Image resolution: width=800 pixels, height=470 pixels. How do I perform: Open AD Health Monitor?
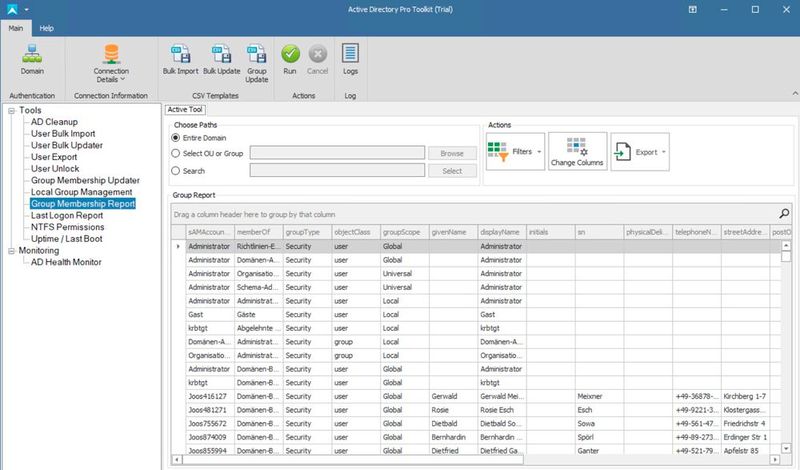point(66,262)
